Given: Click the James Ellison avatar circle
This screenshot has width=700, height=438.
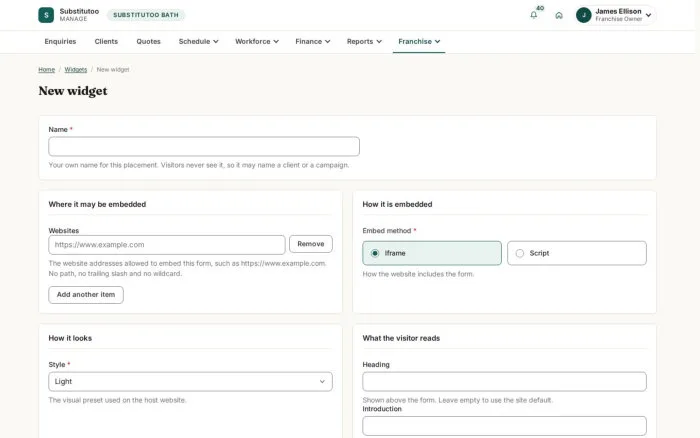Looking at the screenshot, I should click(x=583, y=15).
